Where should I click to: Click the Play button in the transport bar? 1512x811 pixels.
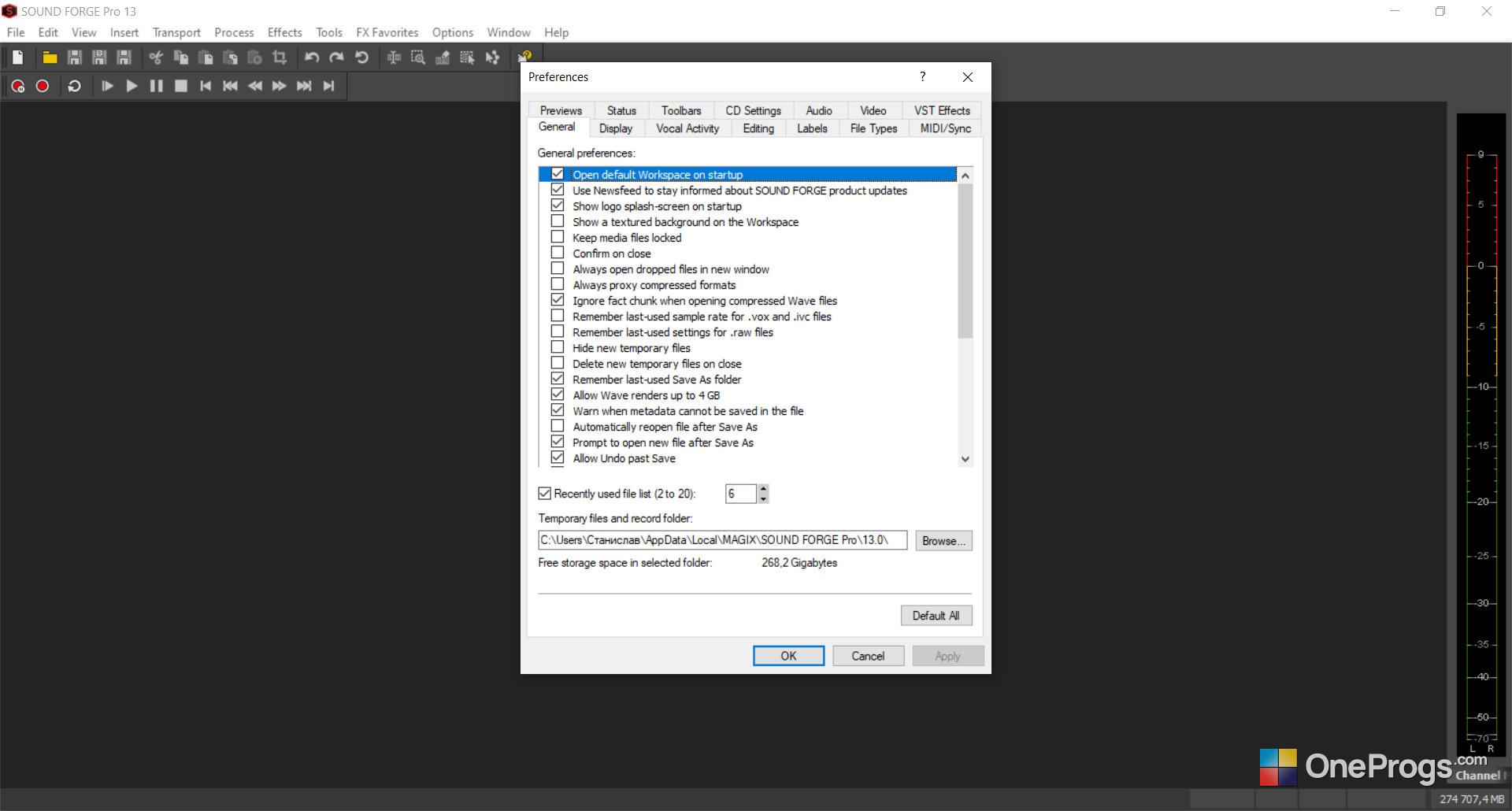(132, 86)
